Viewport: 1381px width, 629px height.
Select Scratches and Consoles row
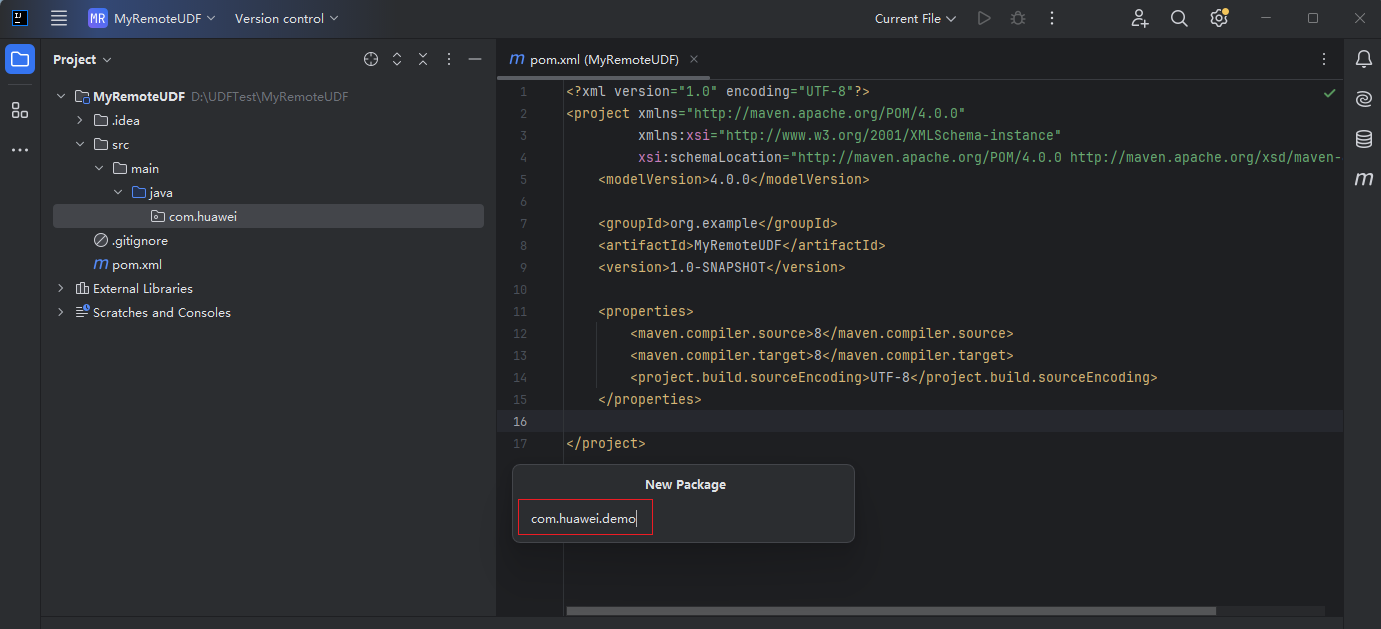[x=268, y=312]
